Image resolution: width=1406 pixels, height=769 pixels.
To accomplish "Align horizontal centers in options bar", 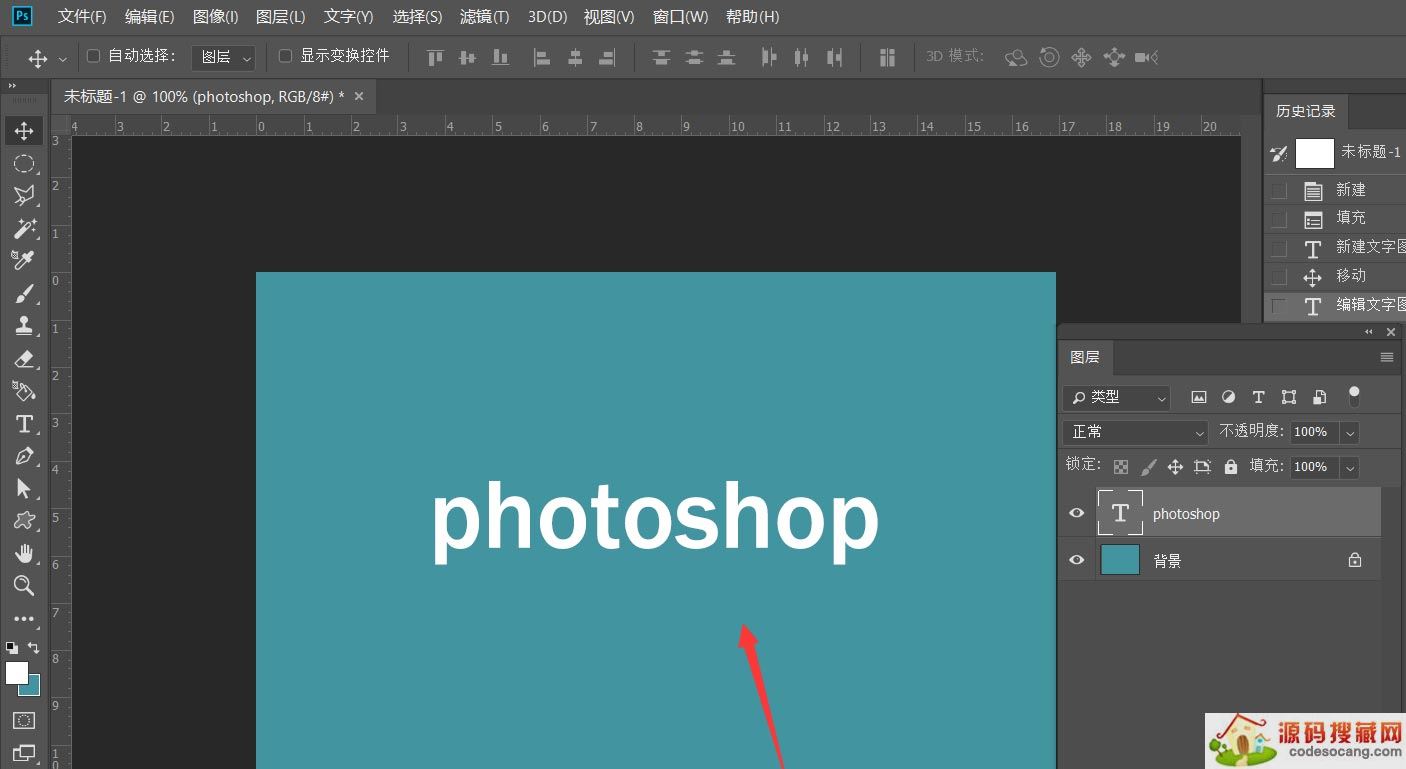I will tap(575, 58).
